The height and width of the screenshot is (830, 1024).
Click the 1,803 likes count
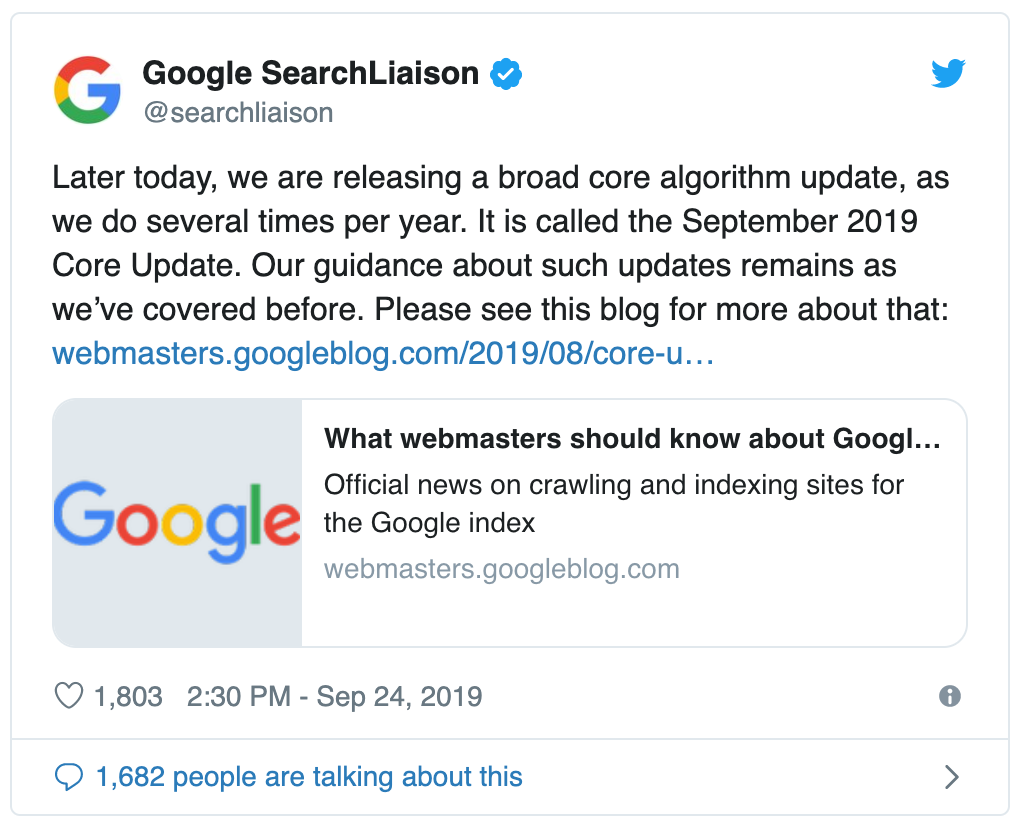point(128,696)
